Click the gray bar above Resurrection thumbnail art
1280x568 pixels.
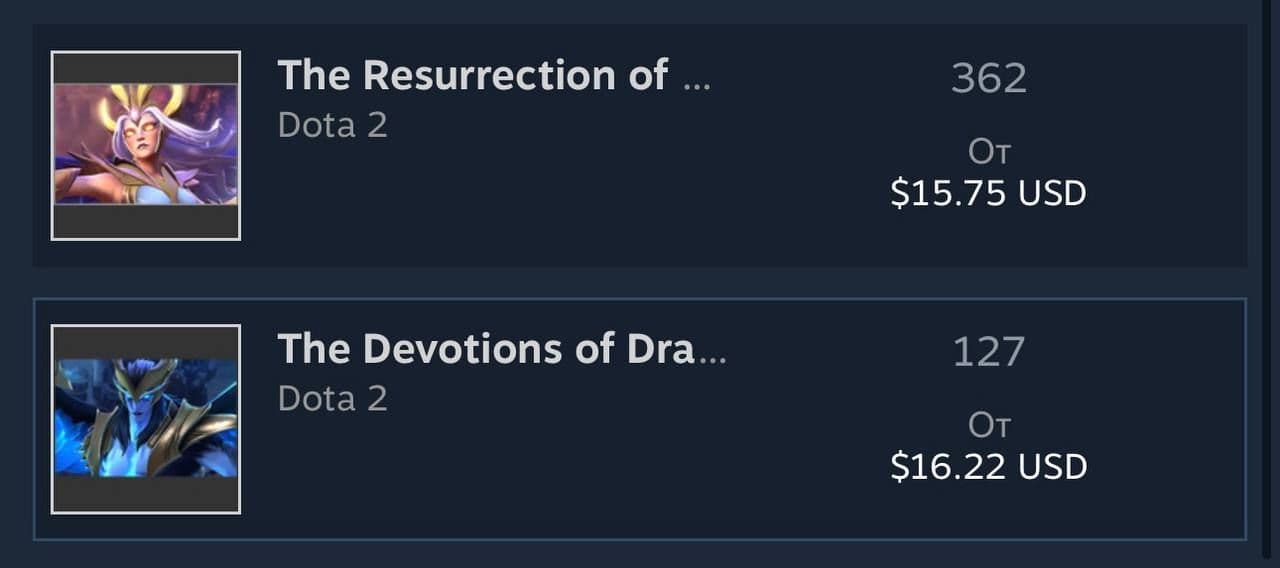(146, 68)
